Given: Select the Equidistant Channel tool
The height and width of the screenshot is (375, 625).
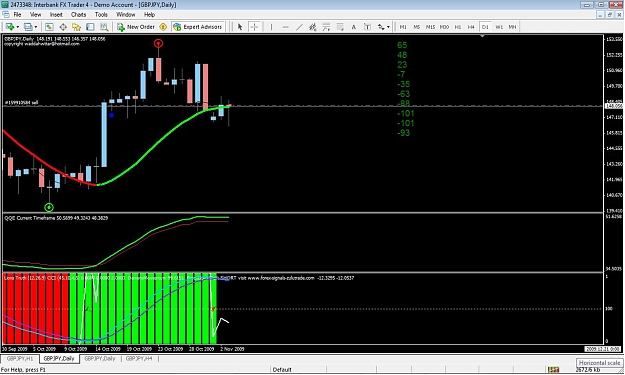Looking at the screenshot, I should [x=312, y=27].
